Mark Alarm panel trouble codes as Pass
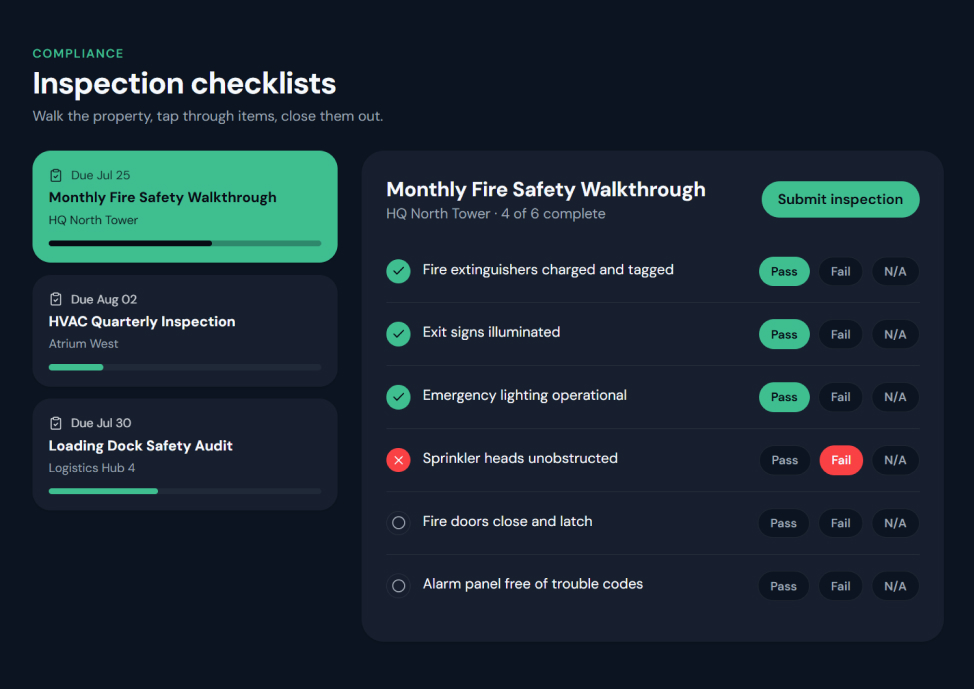 783,586
